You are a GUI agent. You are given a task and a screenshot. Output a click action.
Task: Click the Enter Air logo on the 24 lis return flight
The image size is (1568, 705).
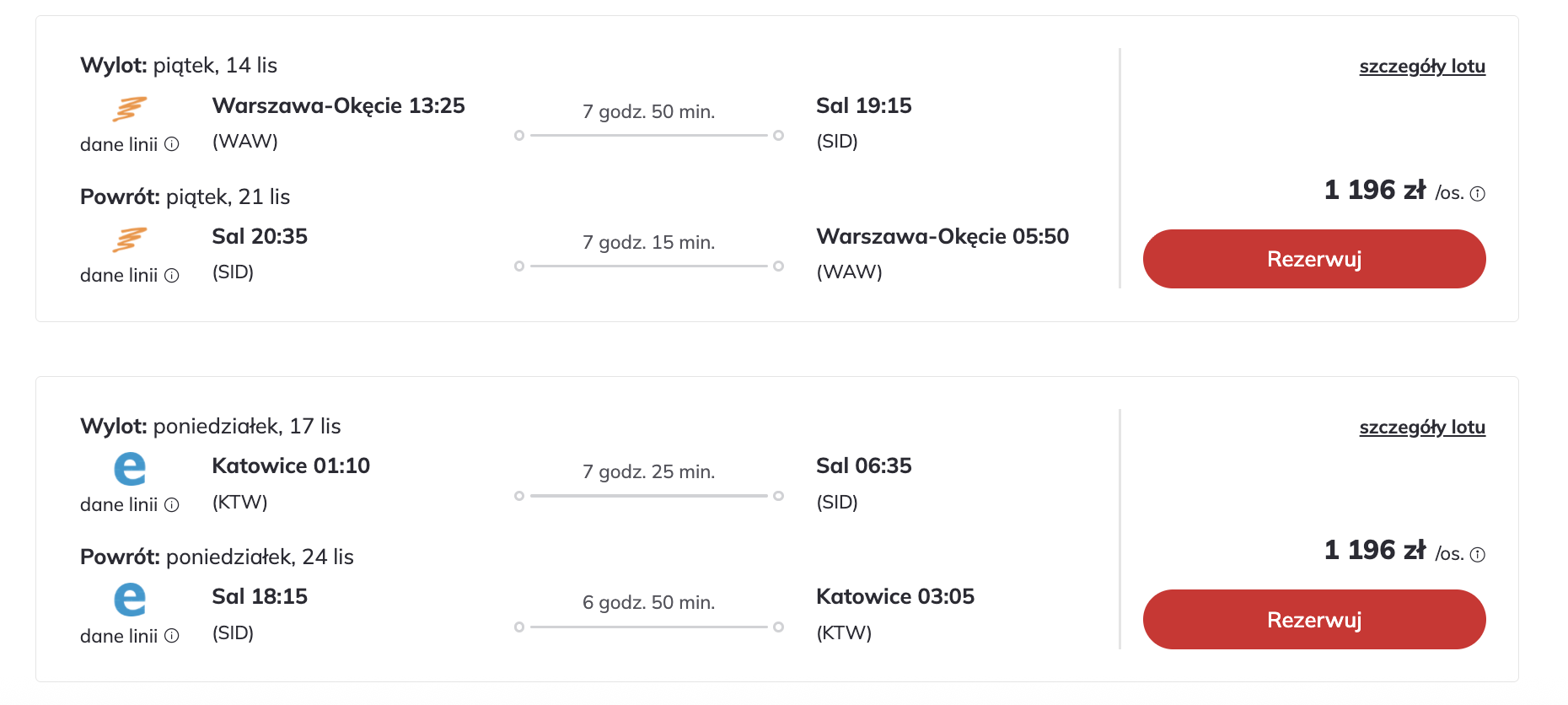pos(129,600)
